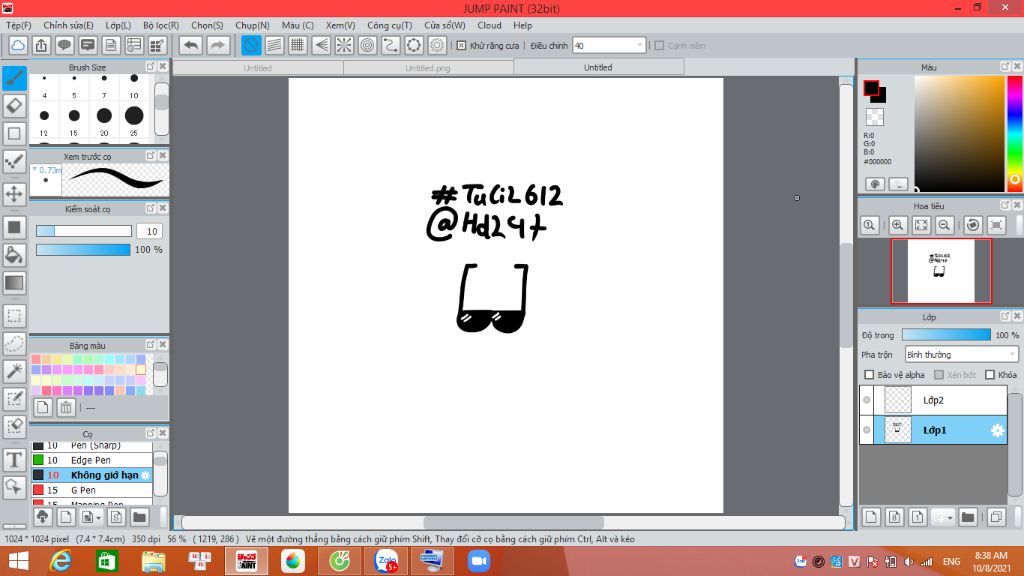Enable parallel lines snap
Screen dimensions: 1024x576
click(274, 45)
